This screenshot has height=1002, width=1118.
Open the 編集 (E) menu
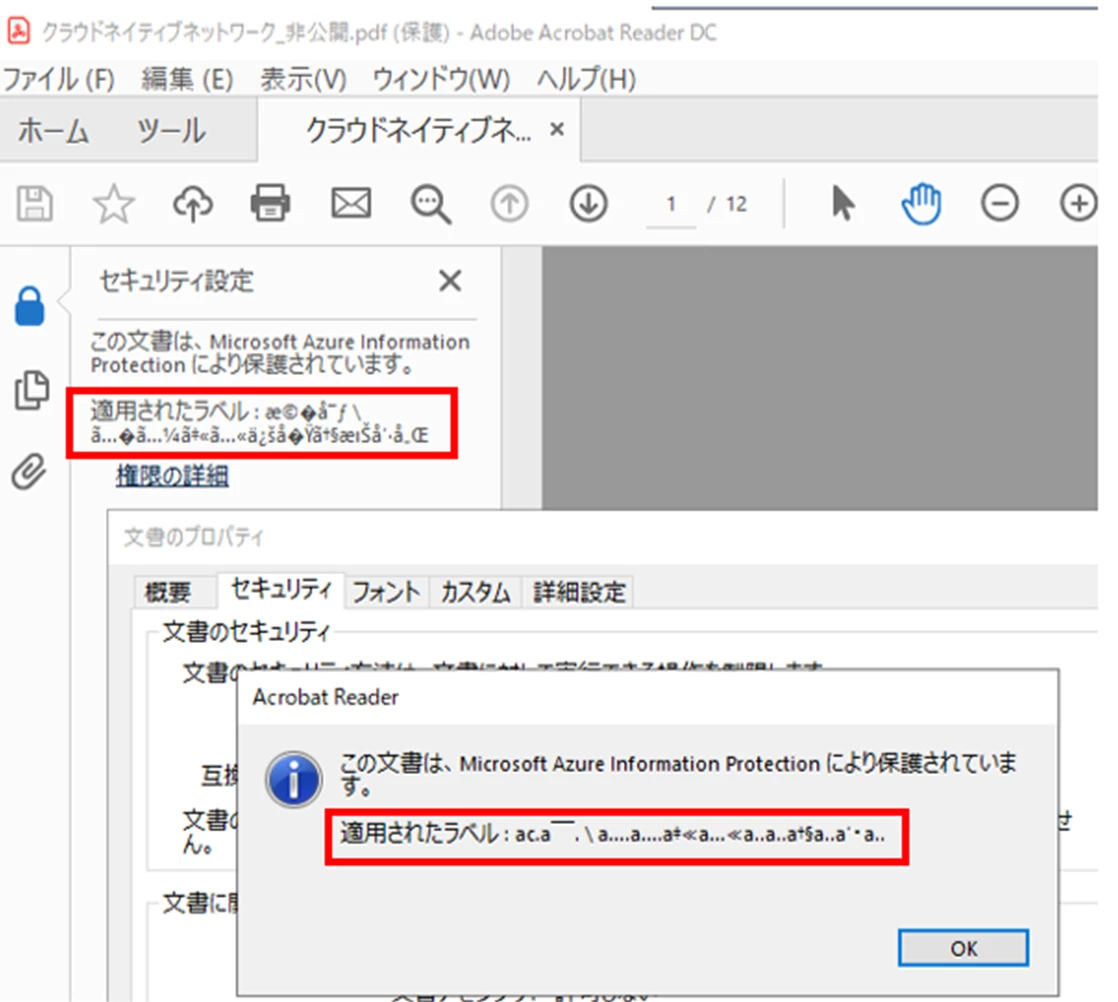coord(187,79)
